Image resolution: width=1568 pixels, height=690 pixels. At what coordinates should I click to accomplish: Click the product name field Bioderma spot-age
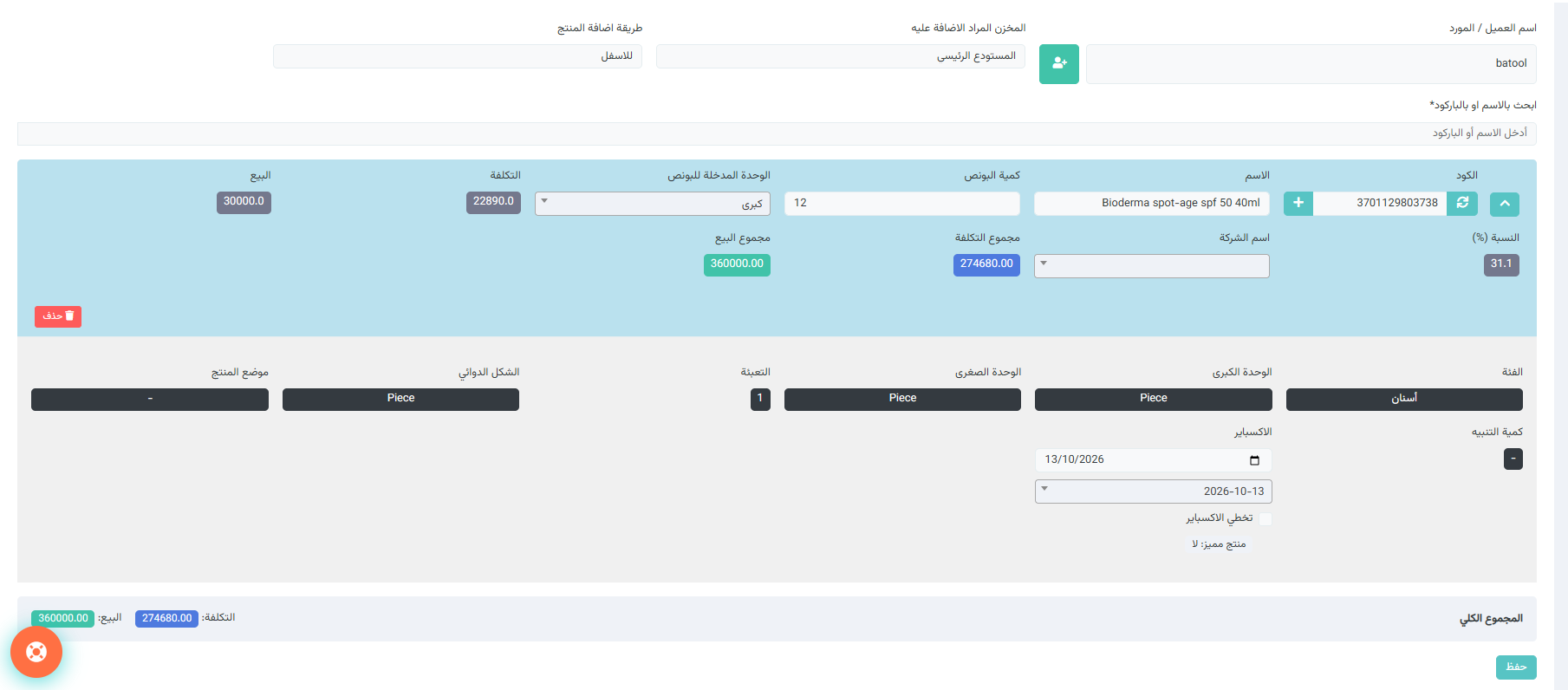[x=1152, y=204]
